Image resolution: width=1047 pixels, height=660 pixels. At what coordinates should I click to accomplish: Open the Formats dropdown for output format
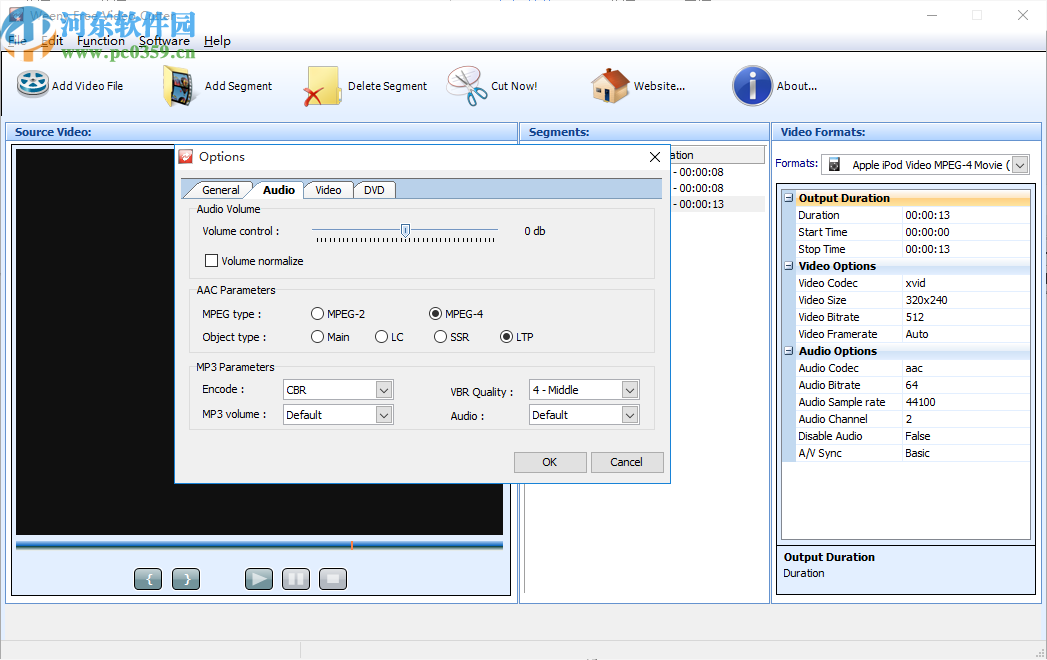click(1019, 164)
